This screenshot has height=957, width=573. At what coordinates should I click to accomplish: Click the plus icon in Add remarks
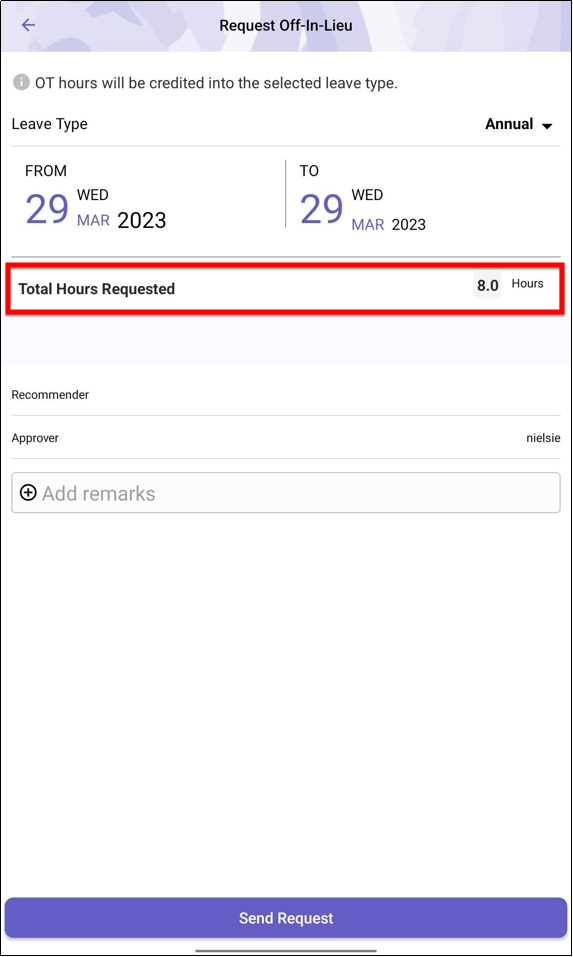click(x=28, y=493)
